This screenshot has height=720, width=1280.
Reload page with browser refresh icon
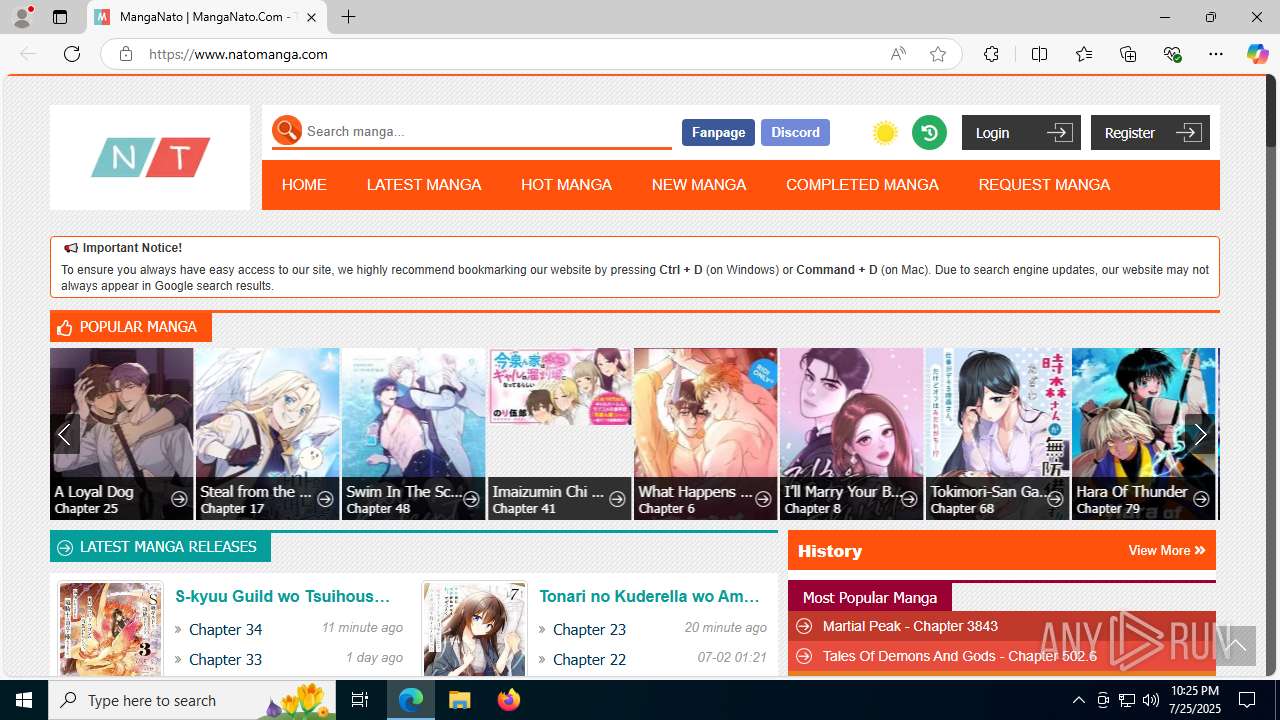point(72,54)
